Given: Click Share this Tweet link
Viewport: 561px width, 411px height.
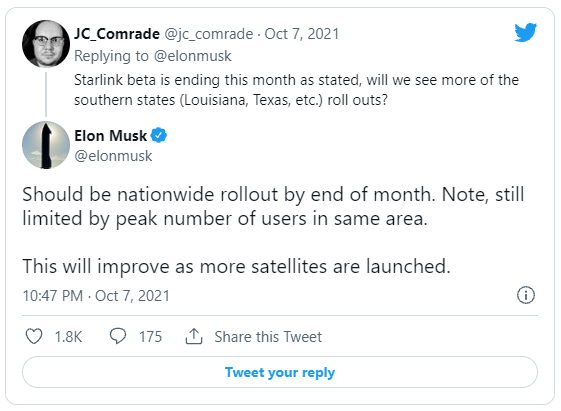Looking at the screenshot, I should [268, 337].
